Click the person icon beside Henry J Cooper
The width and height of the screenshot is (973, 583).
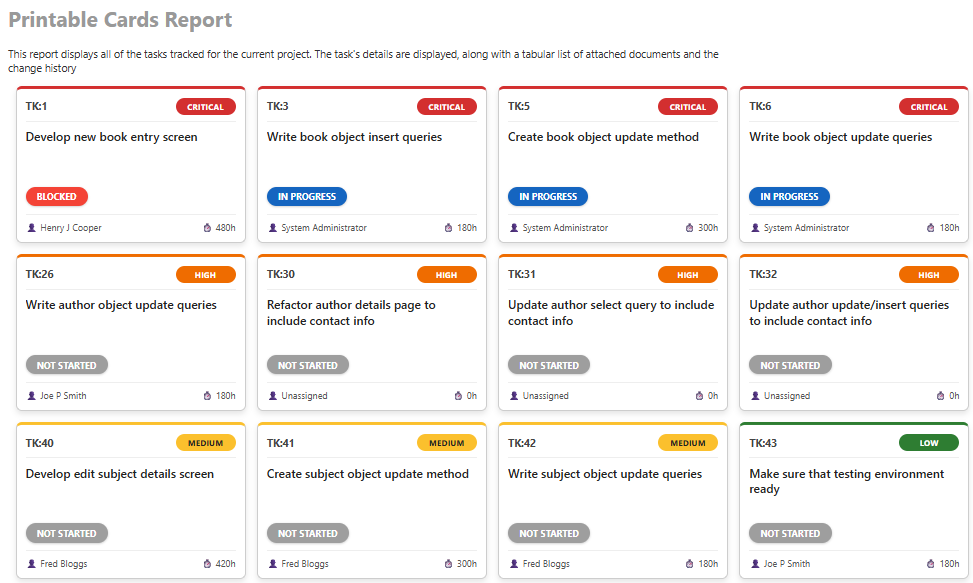(32, 228)
